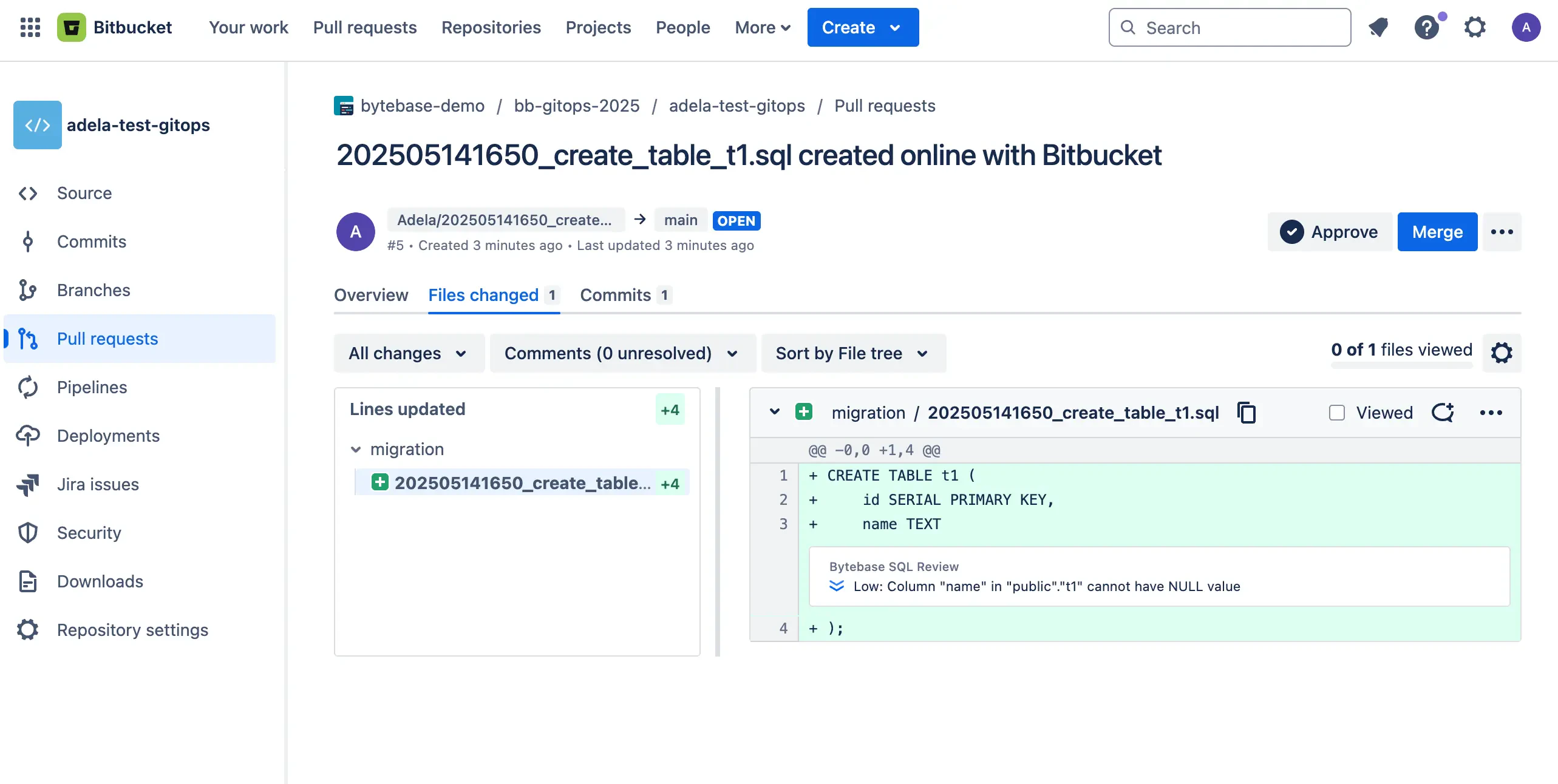Open pull request more actions ellipsis
This screenshot has width=1558, height=784.
[x=1502, y=232]
